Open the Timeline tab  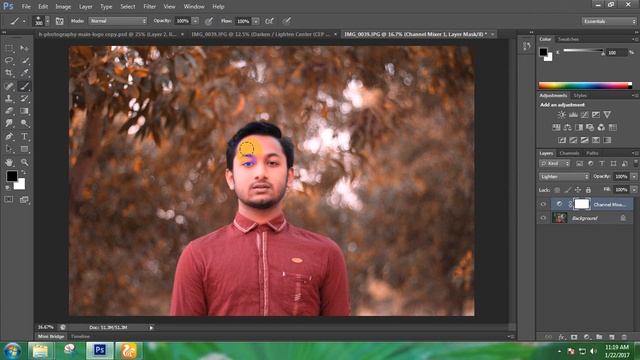point(80,336)
